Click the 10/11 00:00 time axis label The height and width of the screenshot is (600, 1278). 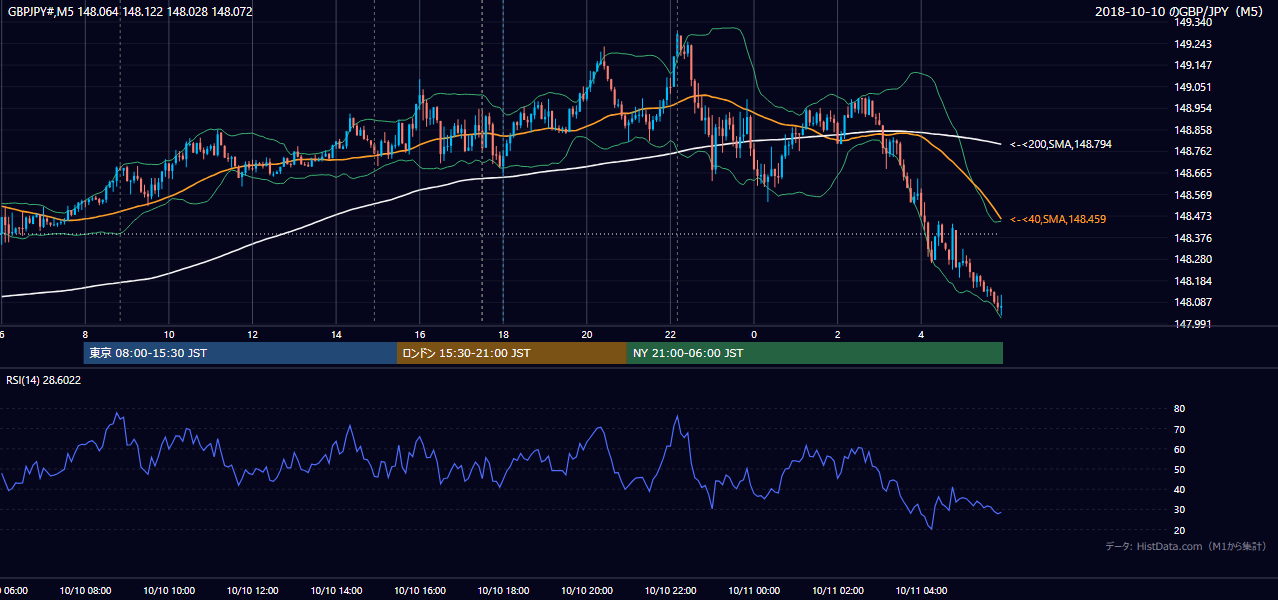[x=754, y=591]
